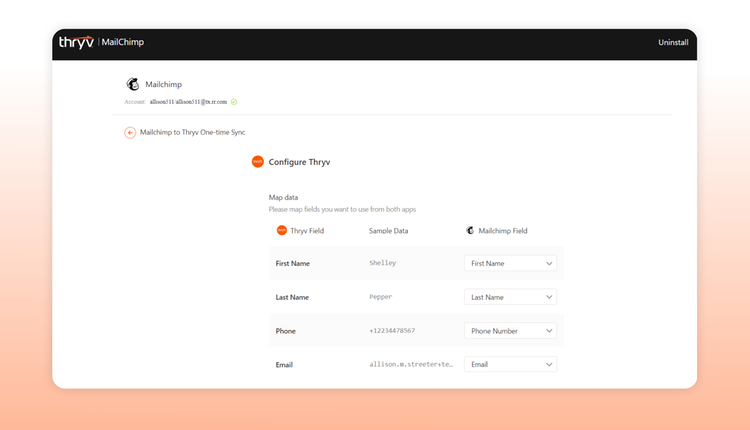Click the 'Thryv Field' column header text
The height and width of the screenshot is (430, 750).
click(307, 231)
